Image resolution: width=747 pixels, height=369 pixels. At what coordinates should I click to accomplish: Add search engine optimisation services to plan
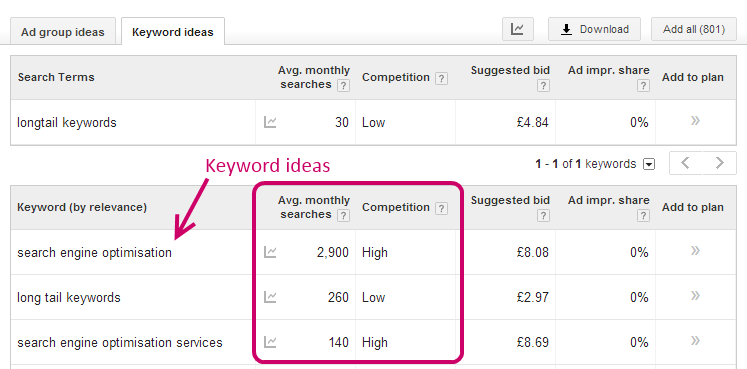(x=695, y=340)
